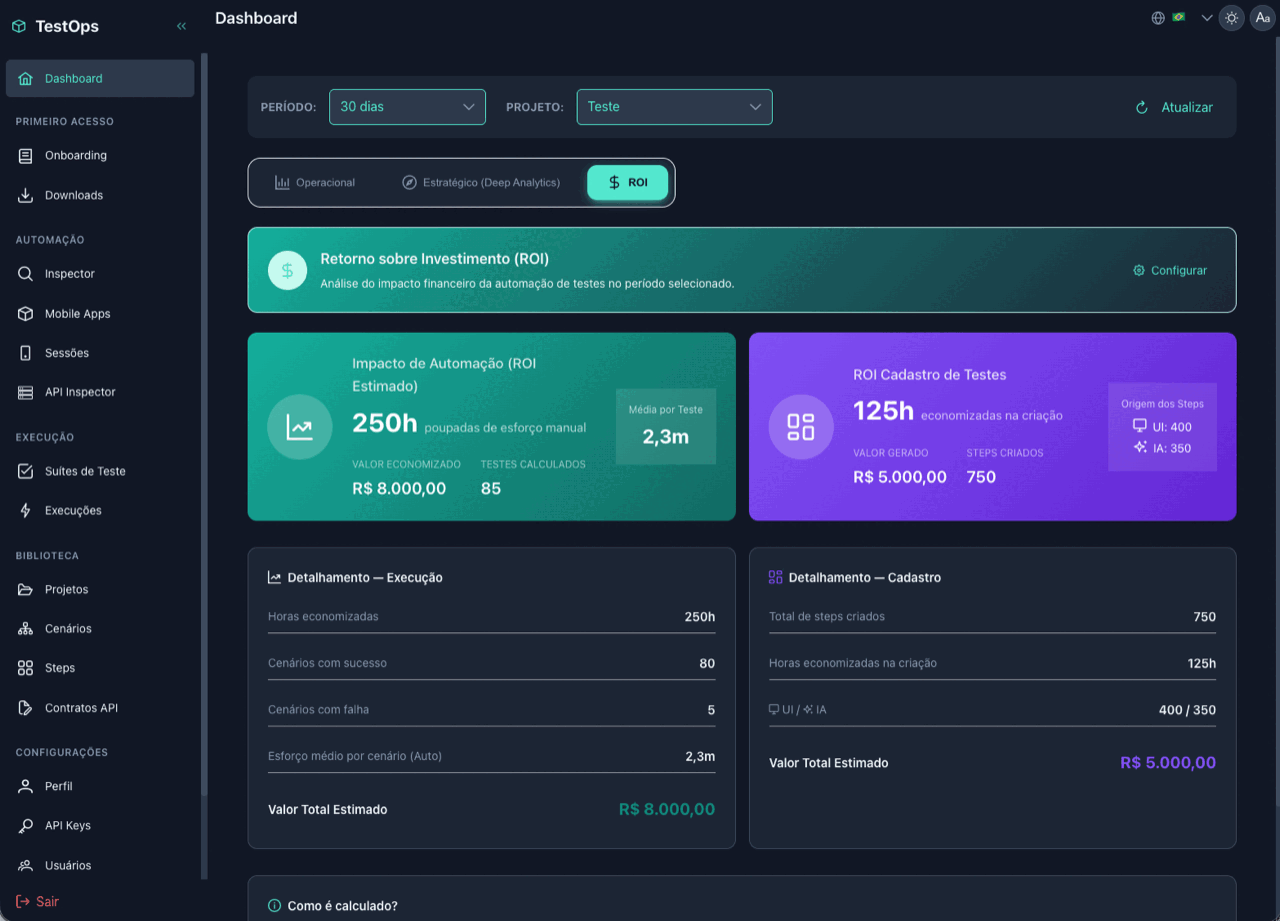Click the Execuções lightning icon
This screenshot has height=921, width=1280.
coord(26,510)
